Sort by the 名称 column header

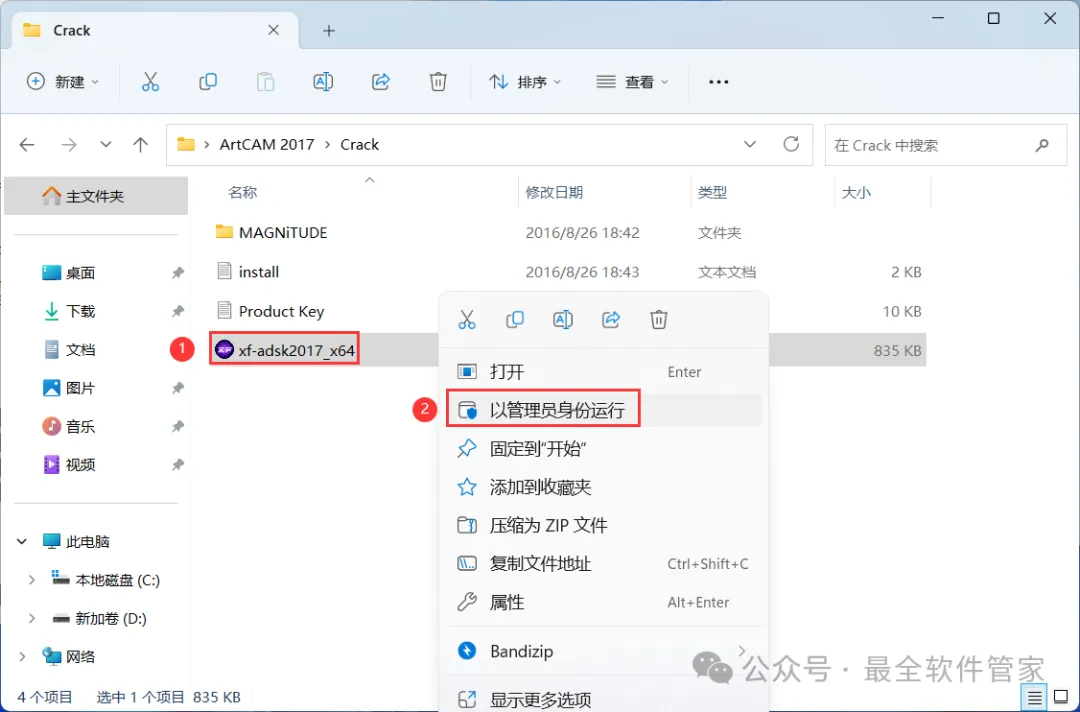pos(242,192)
